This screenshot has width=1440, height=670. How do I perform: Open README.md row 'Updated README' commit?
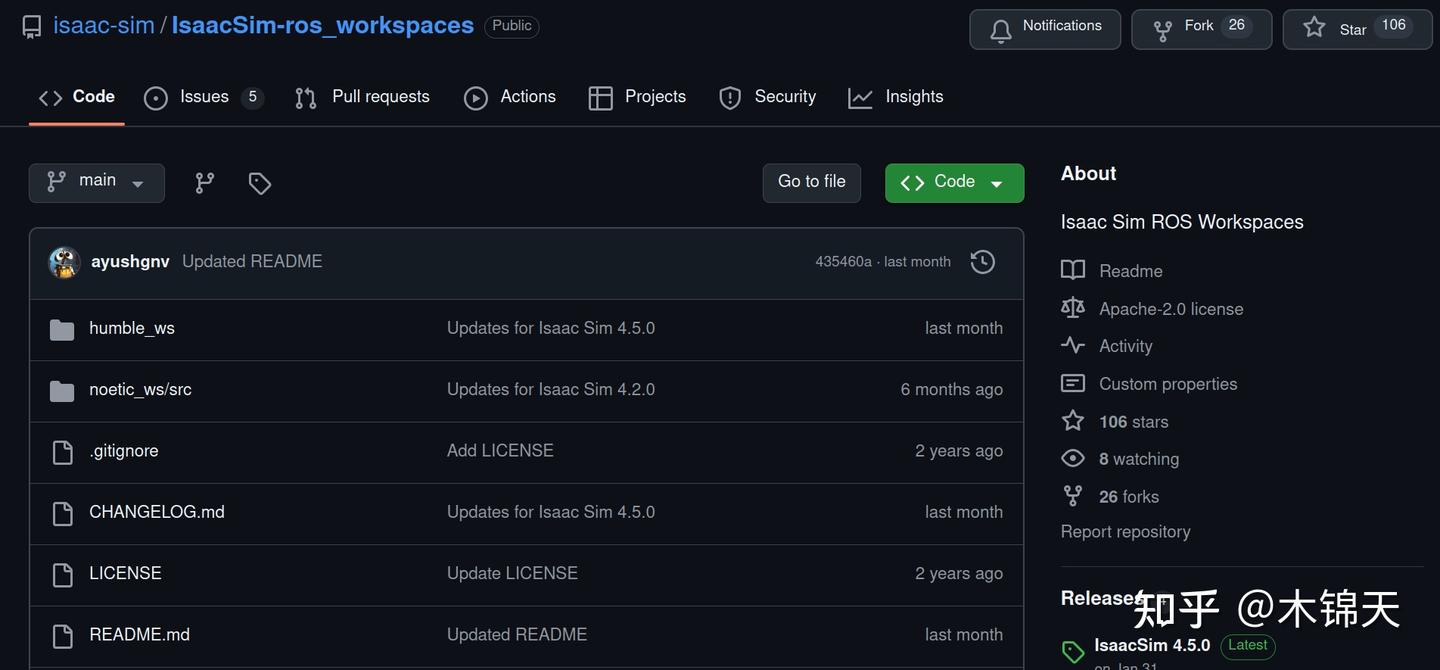(x=517, y=635)
